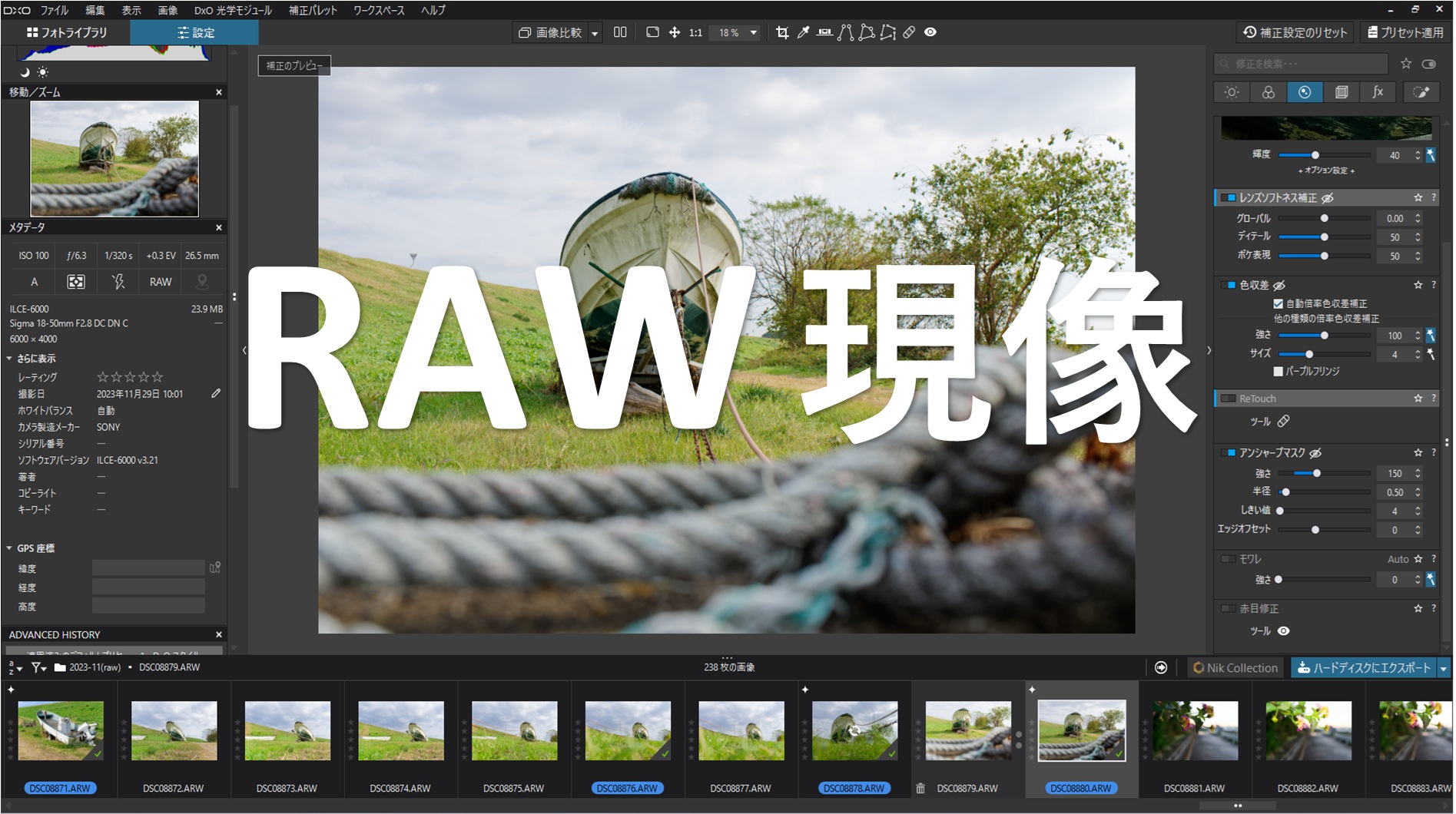Viewport: 1456px width, 814px height.
Task: Open the image filter funnel dropdown
Action: tap(38, 667)
